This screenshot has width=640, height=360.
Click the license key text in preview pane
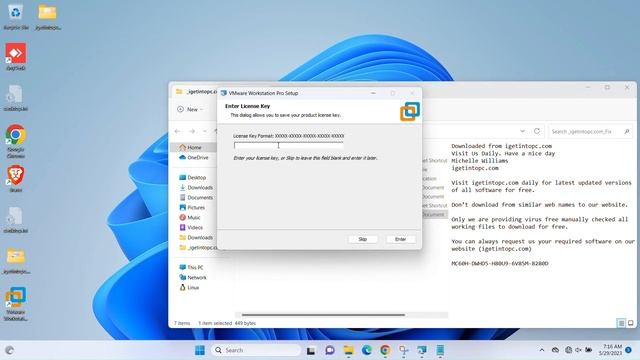500,264
